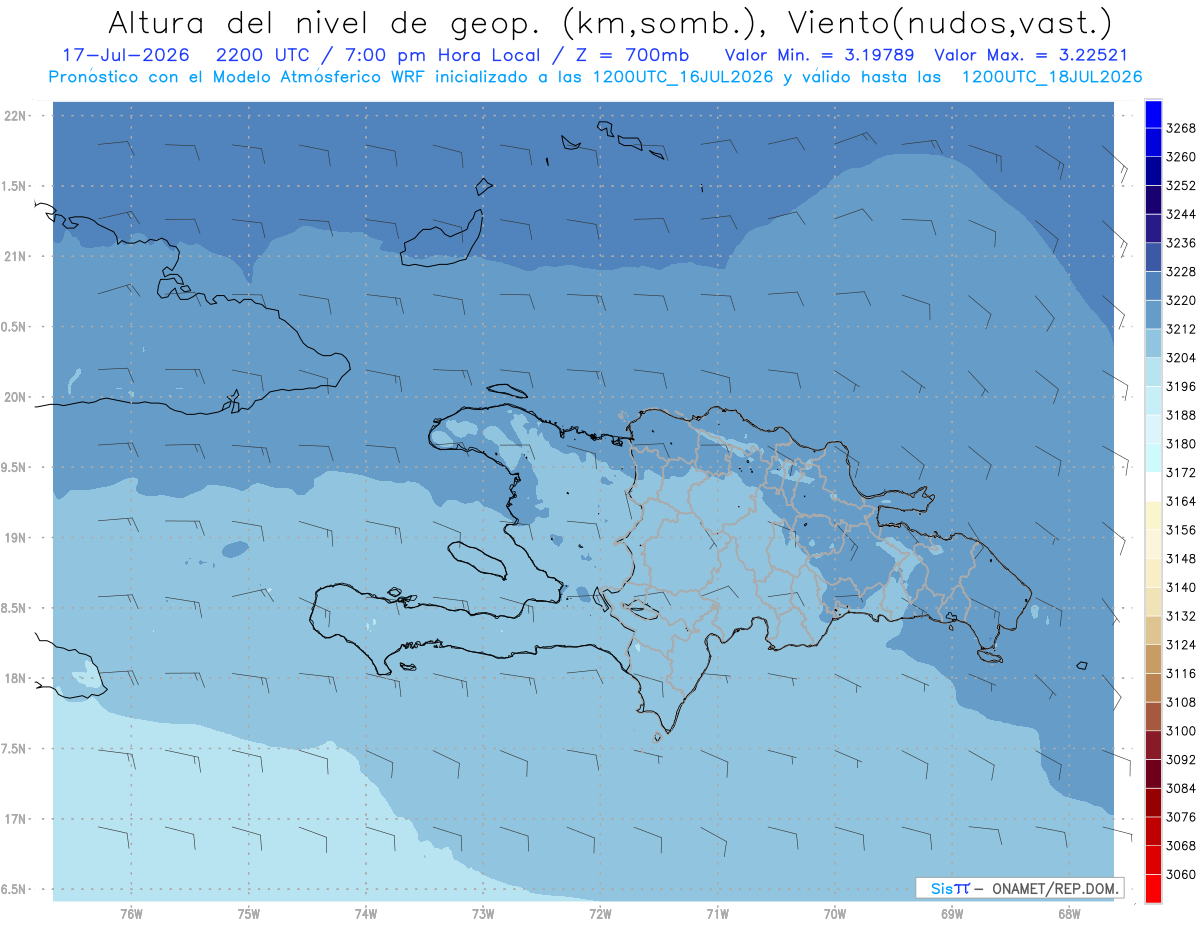
Task: Select the '1200UTC_18JUL2026' valid-until timestamp
Action: click(x=1052, y=77)
